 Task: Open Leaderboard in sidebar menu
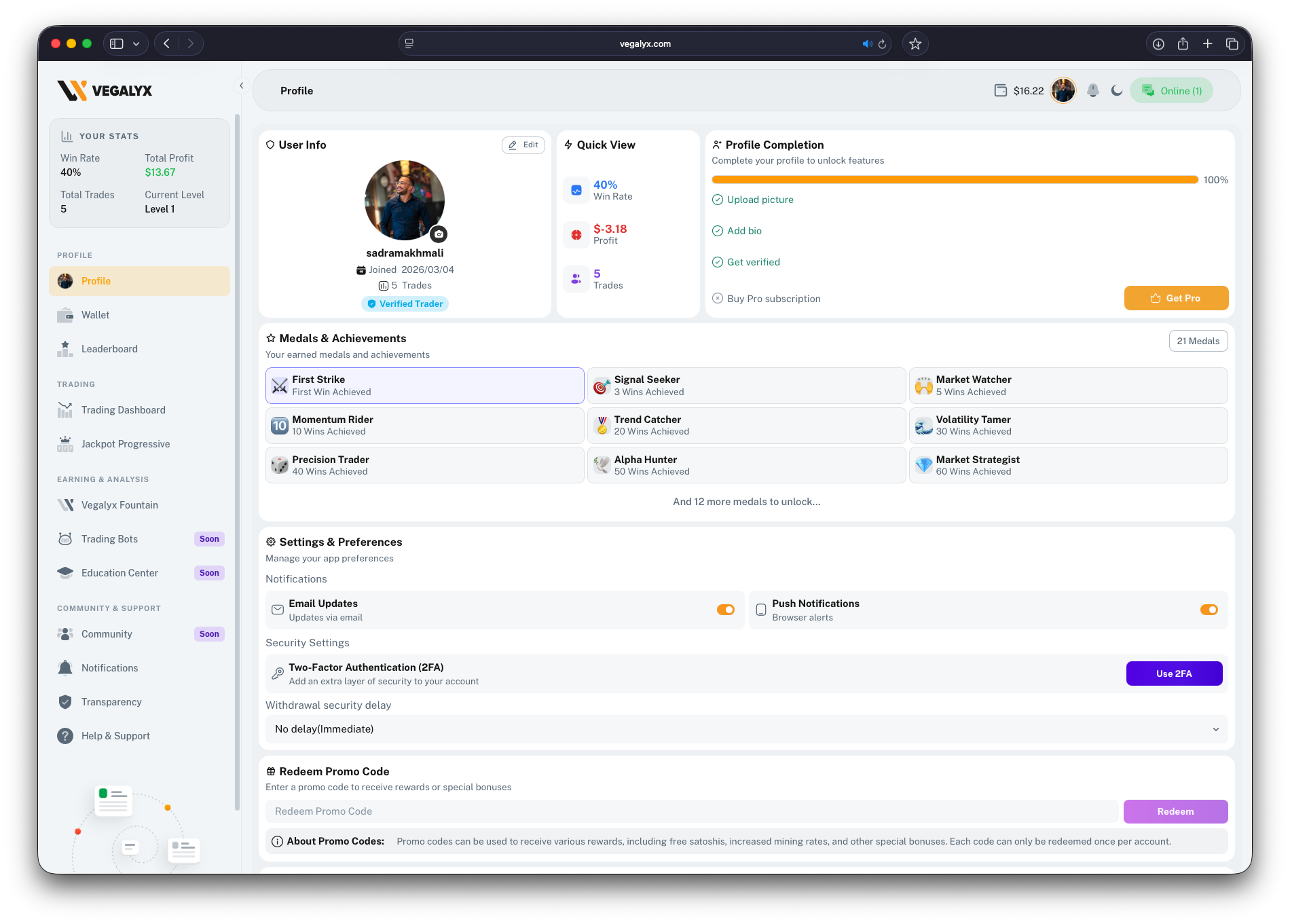pos(139,349)
